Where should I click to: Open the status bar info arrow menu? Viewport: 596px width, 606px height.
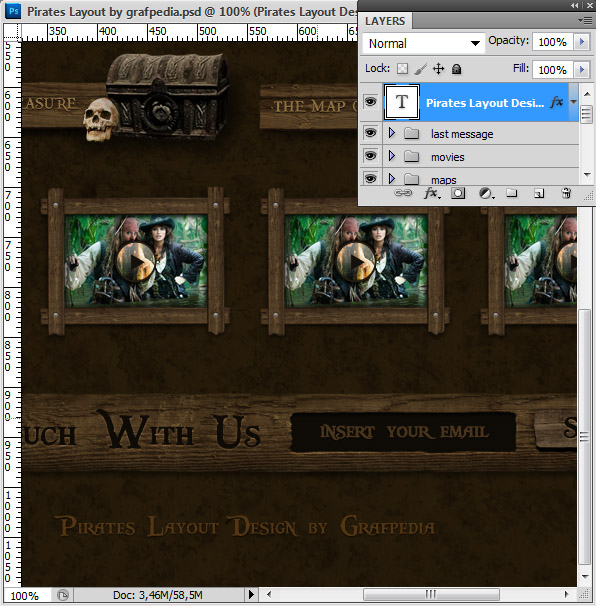click(x=251, y=594)
